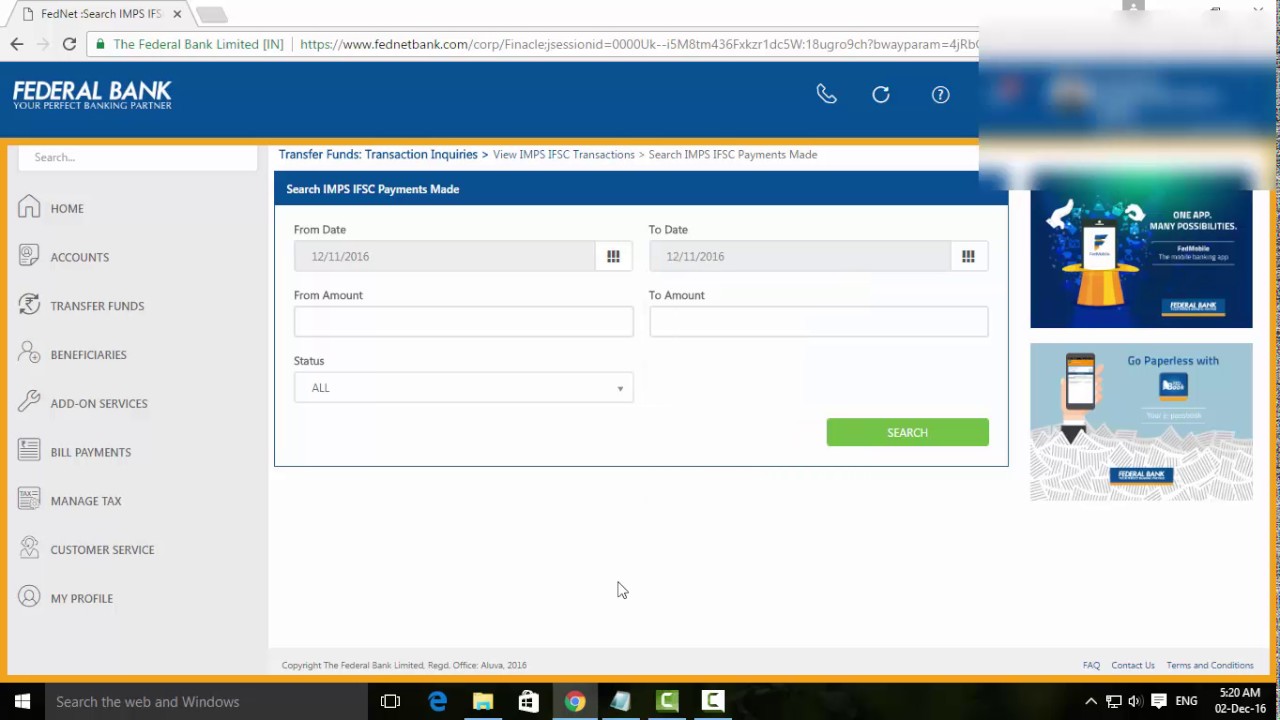Open the HOME menu item
The height and width of the screenshot is (720, 1280).
coord(67,208)
